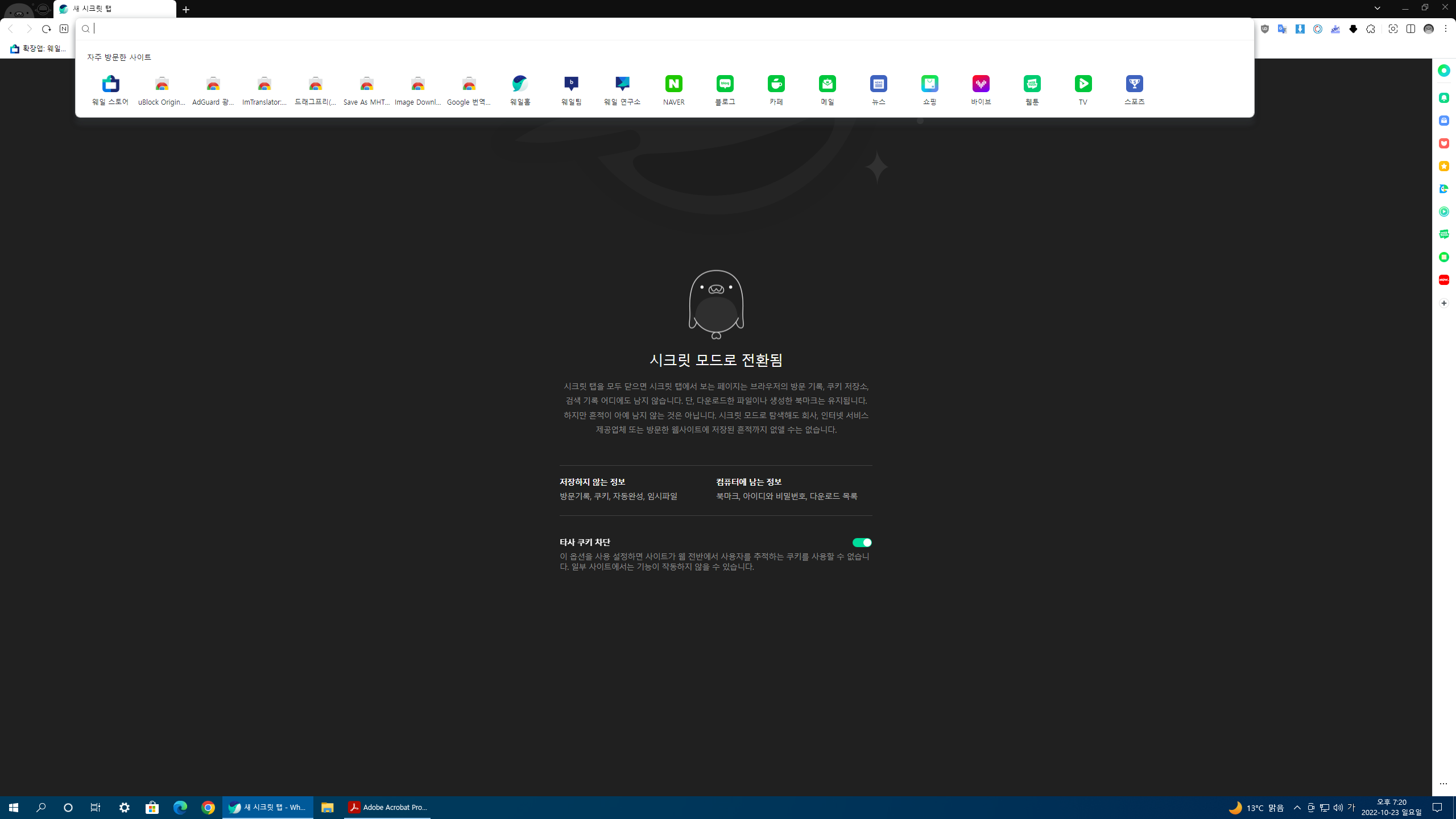Viewport: 1456px width, 819px height.
Task: Open a new tab with plus button
Action: 186,10
